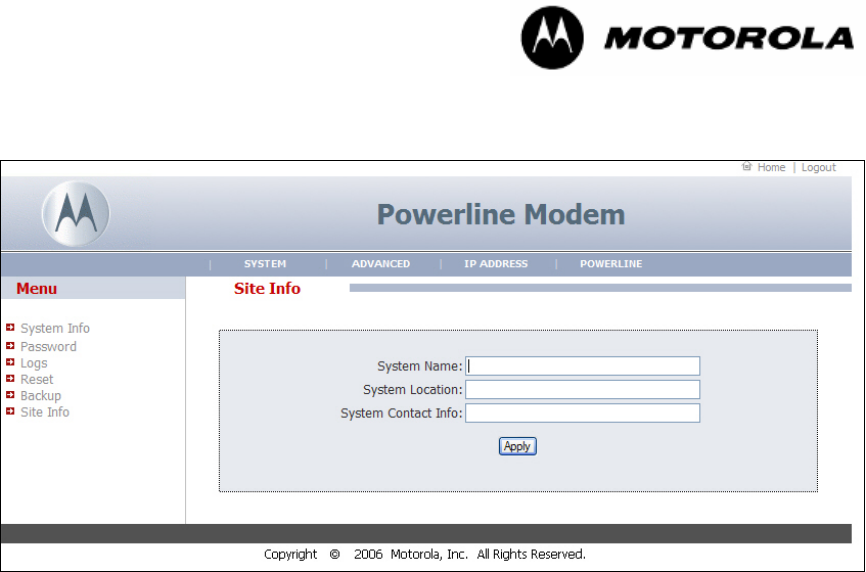Focus the System Name field
This screenshot has width=866, height=572.
pos(583,366)
